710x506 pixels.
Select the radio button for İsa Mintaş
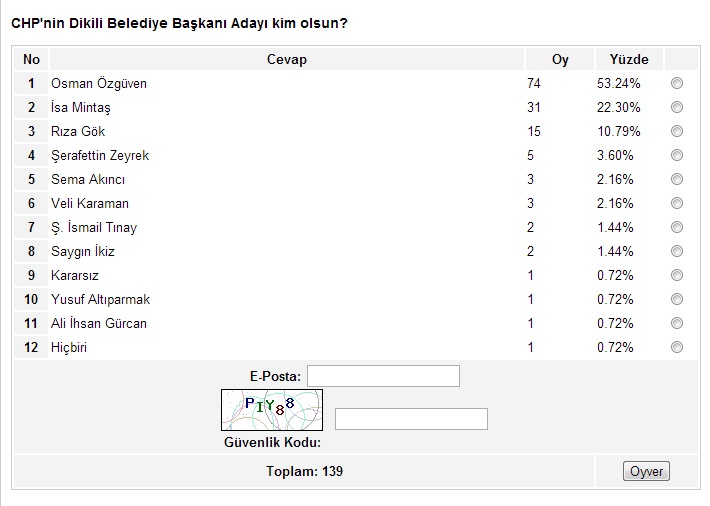click(677, 107)
